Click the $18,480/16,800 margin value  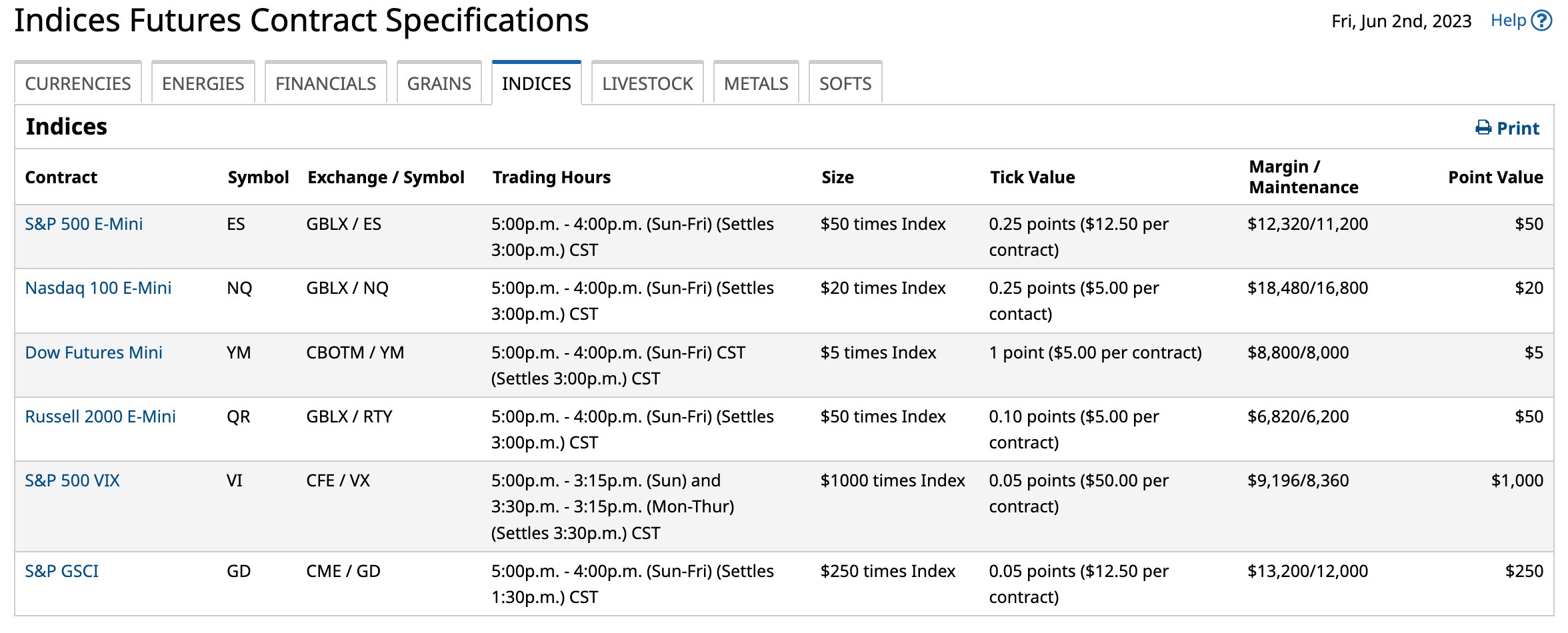(1307, 288)
